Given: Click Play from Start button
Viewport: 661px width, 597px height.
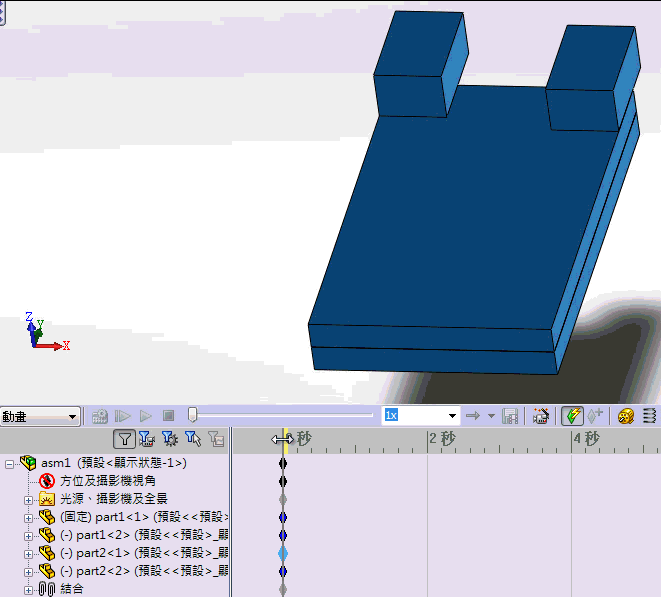Looking at the screenshot, I should click(123, 416).
